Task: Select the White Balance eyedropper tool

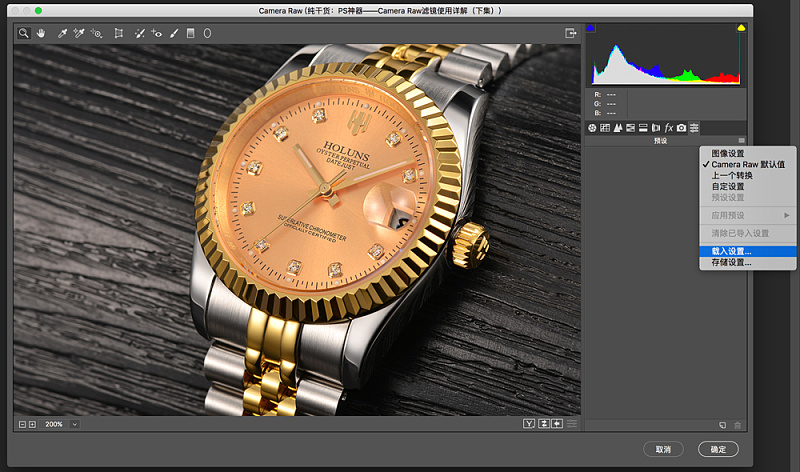Action: pos(62,33)
